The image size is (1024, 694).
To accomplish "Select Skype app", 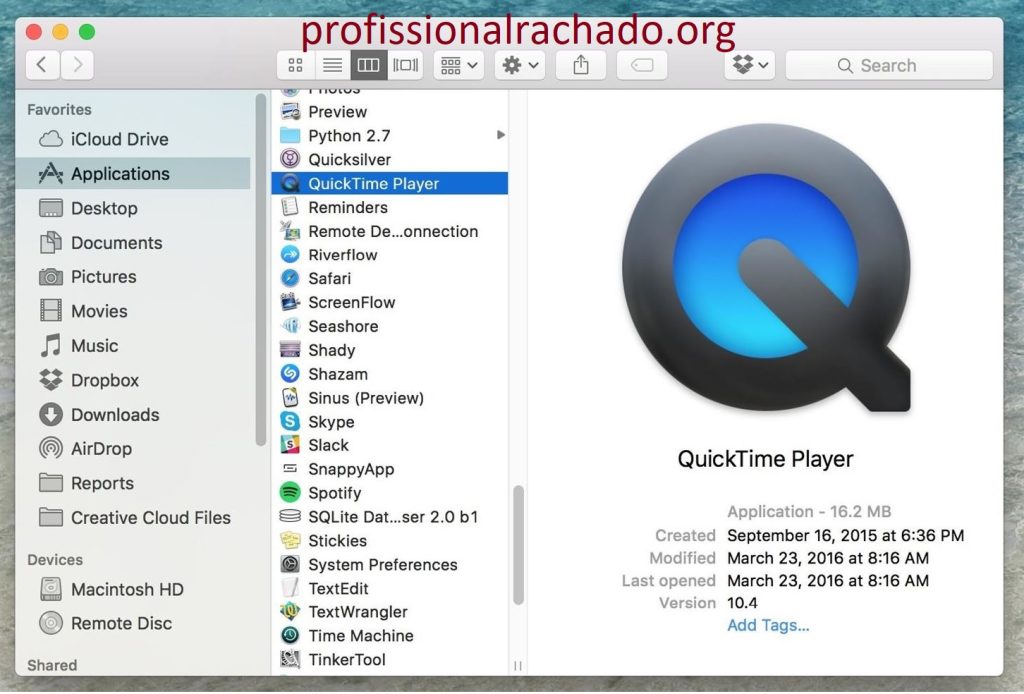I will point(389,422).
